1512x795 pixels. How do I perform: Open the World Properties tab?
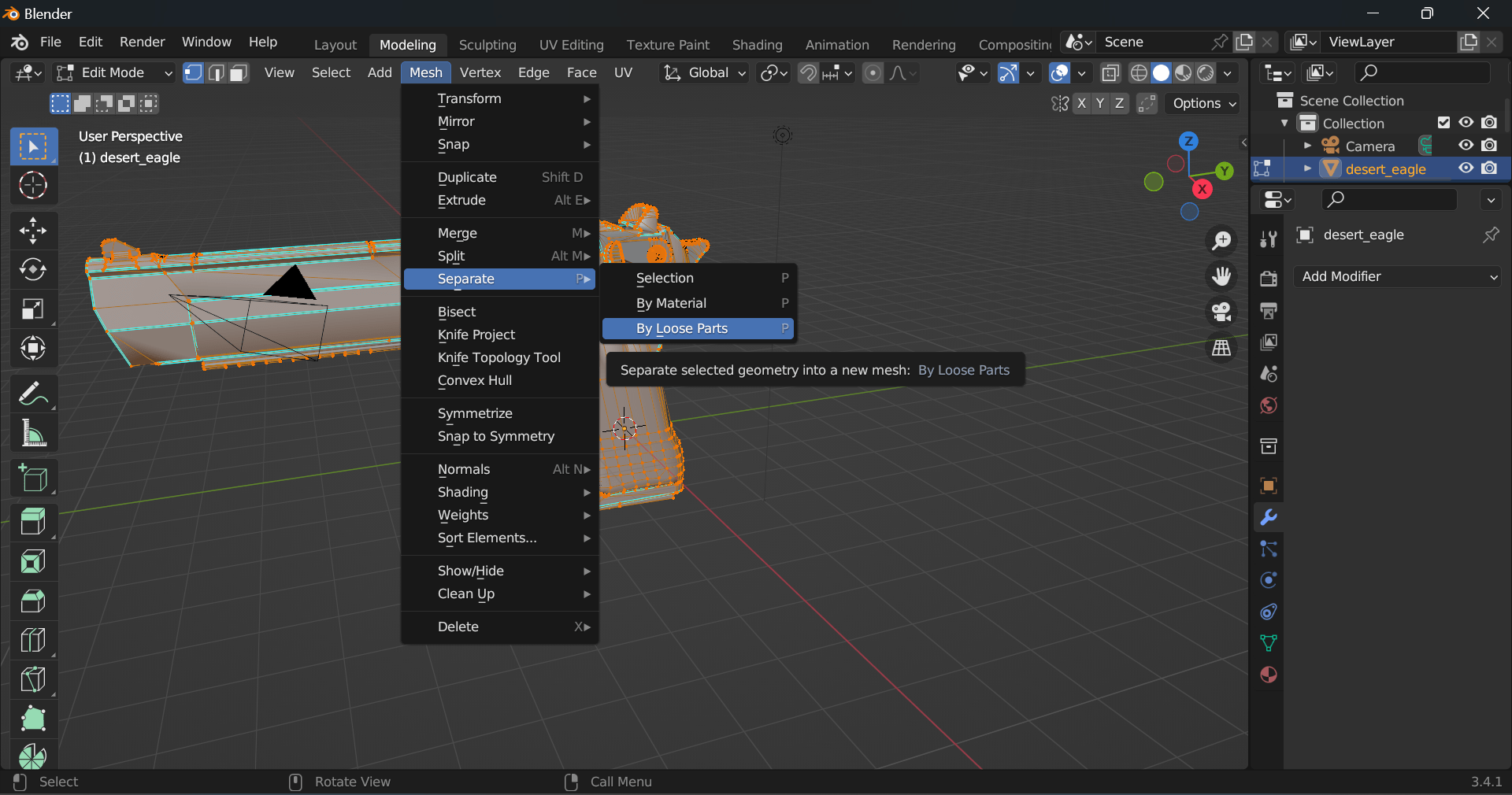pyautogui.click(x=1267, y=406)
